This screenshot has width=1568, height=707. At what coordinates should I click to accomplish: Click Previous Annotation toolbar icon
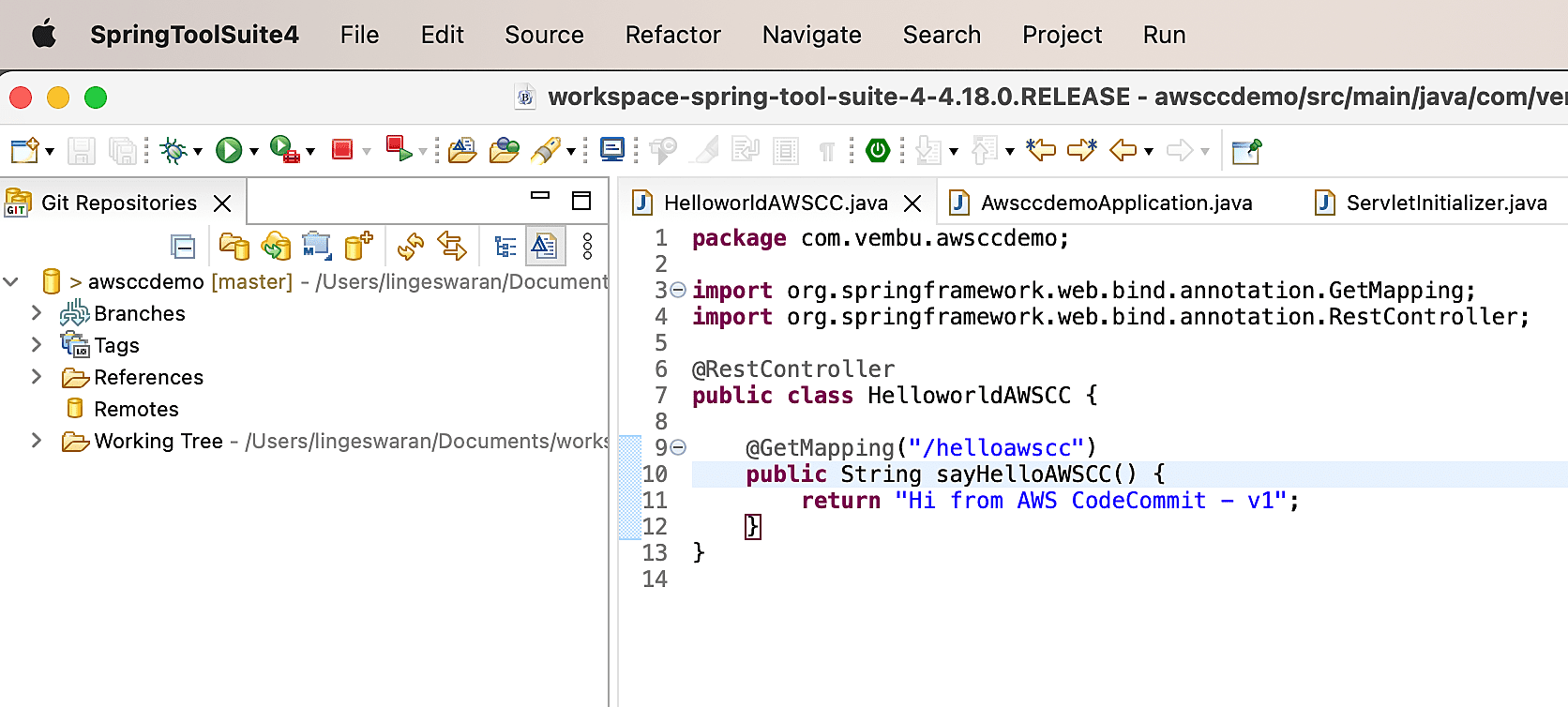(985, 150)
